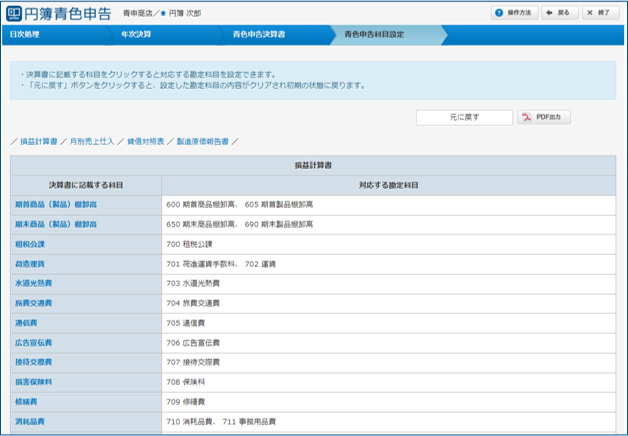Click the 消耗品費 account item
Image resolution: width=628 pixels, height=436 pixels.
pyautogui.click(x=30, y=422)
